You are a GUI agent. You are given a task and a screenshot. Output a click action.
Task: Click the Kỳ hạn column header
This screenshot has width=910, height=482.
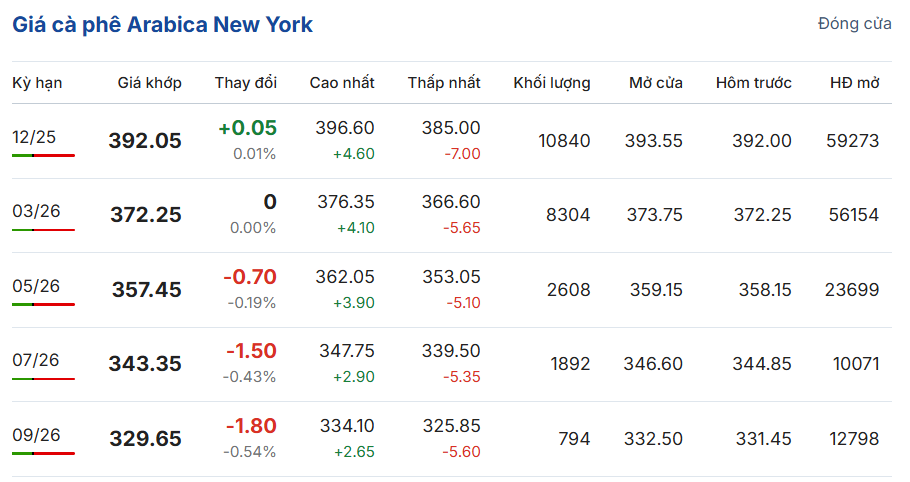tap(37, 83)
